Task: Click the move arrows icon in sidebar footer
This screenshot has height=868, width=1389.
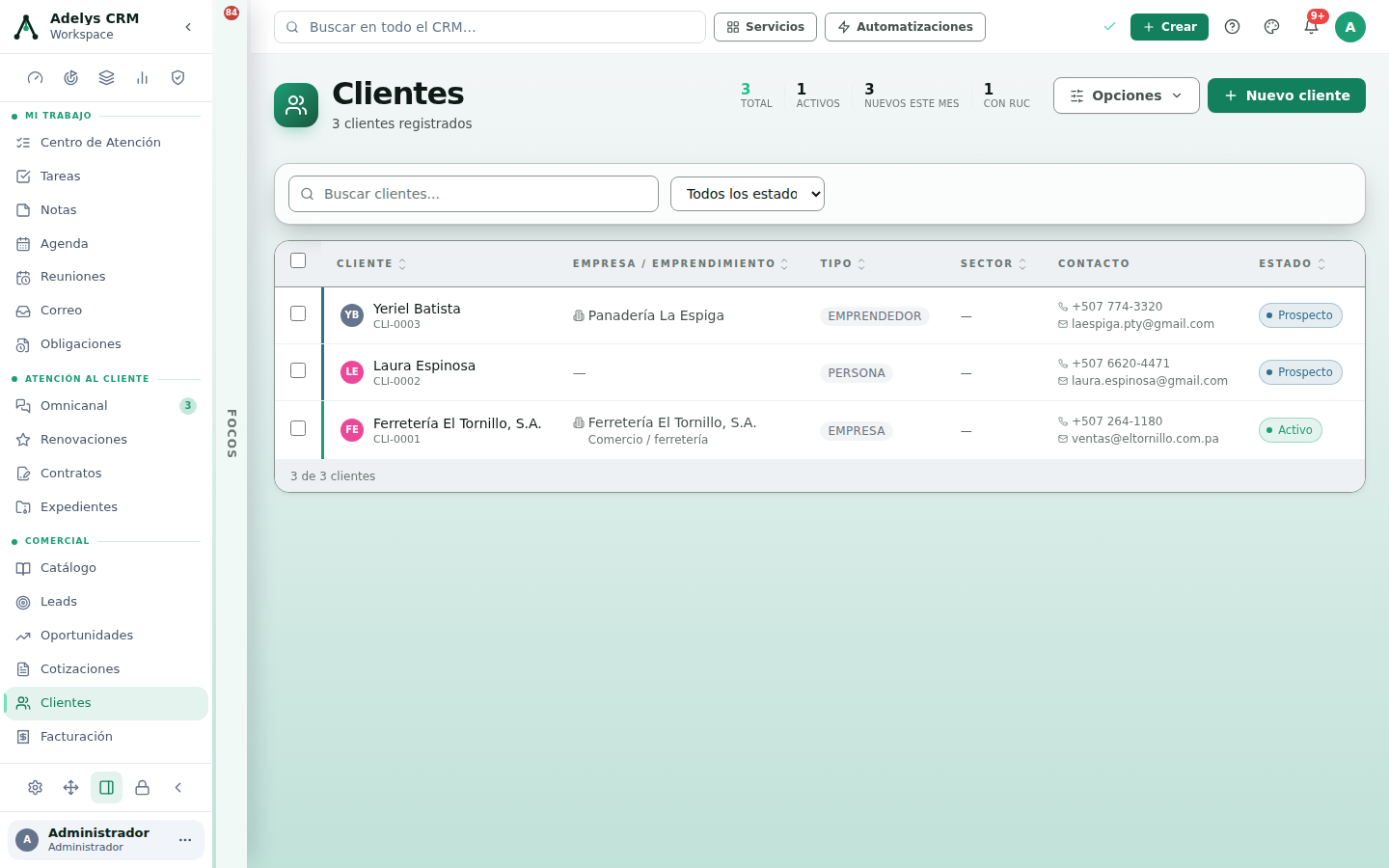Action: point(71,788)
